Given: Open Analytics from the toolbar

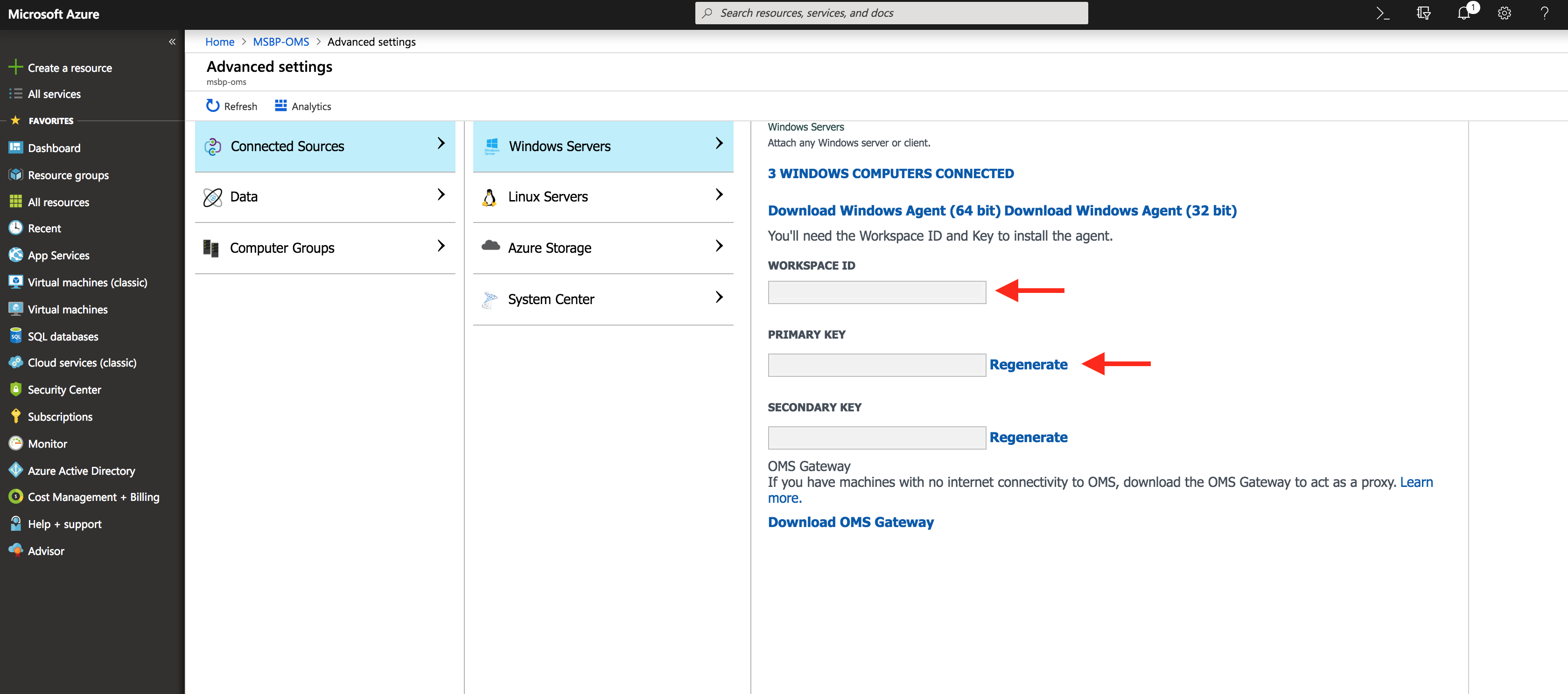Looking at the screenshot, I should coord(302,106).
